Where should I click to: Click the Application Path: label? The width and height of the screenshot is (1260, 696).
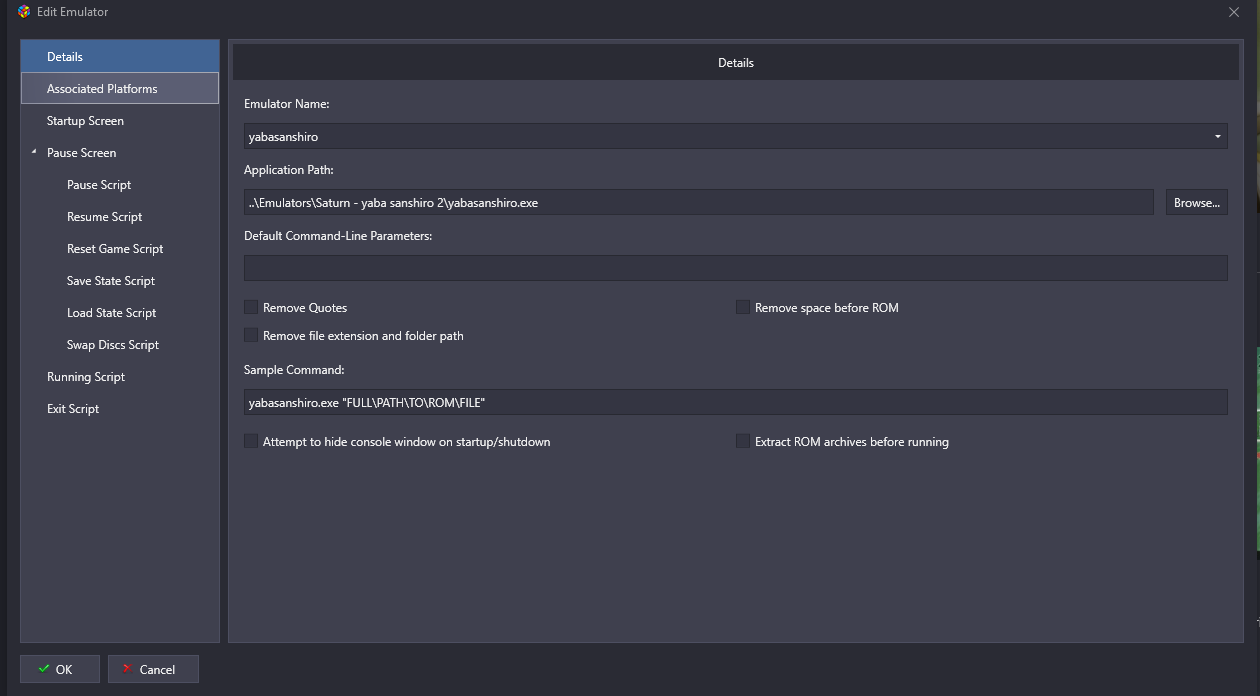289,170
